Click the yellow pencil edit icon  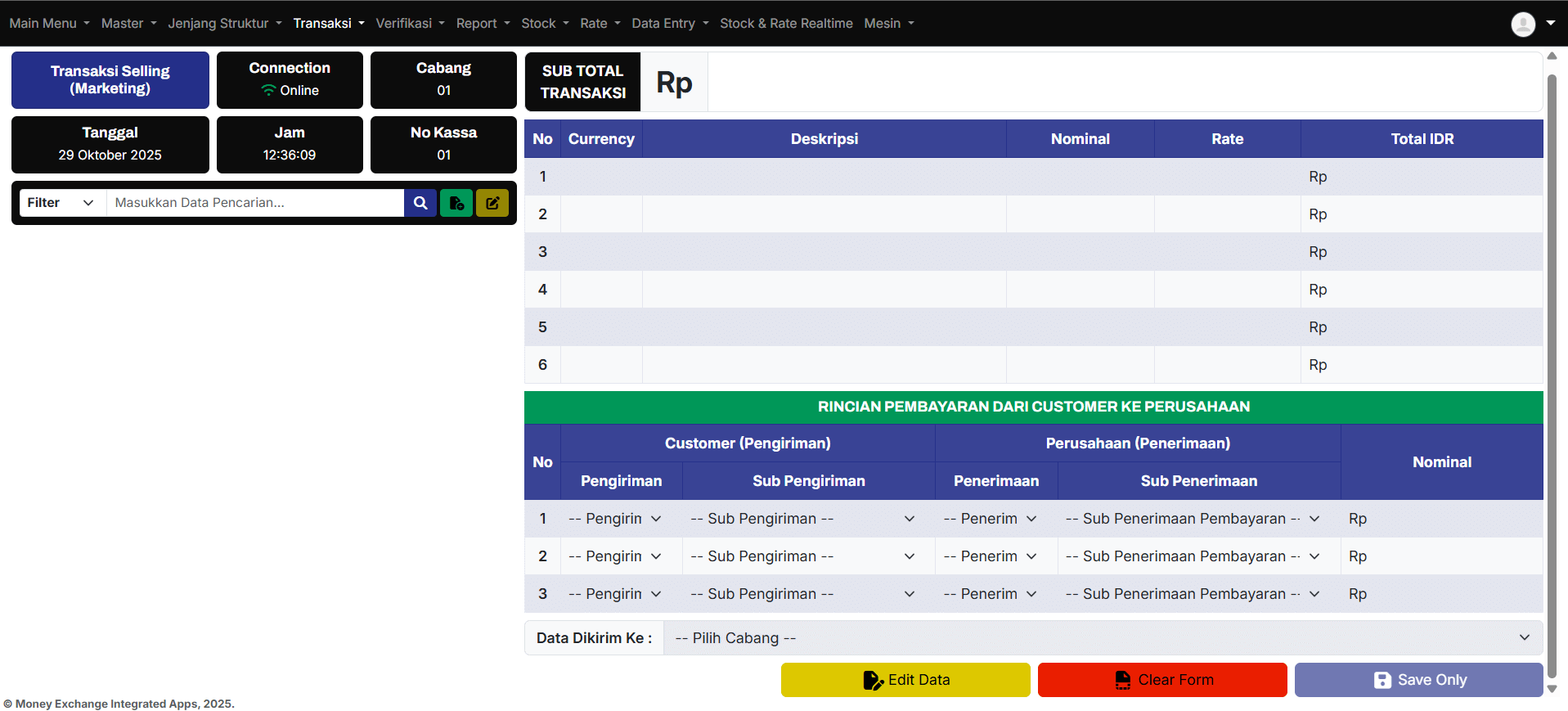492,203
